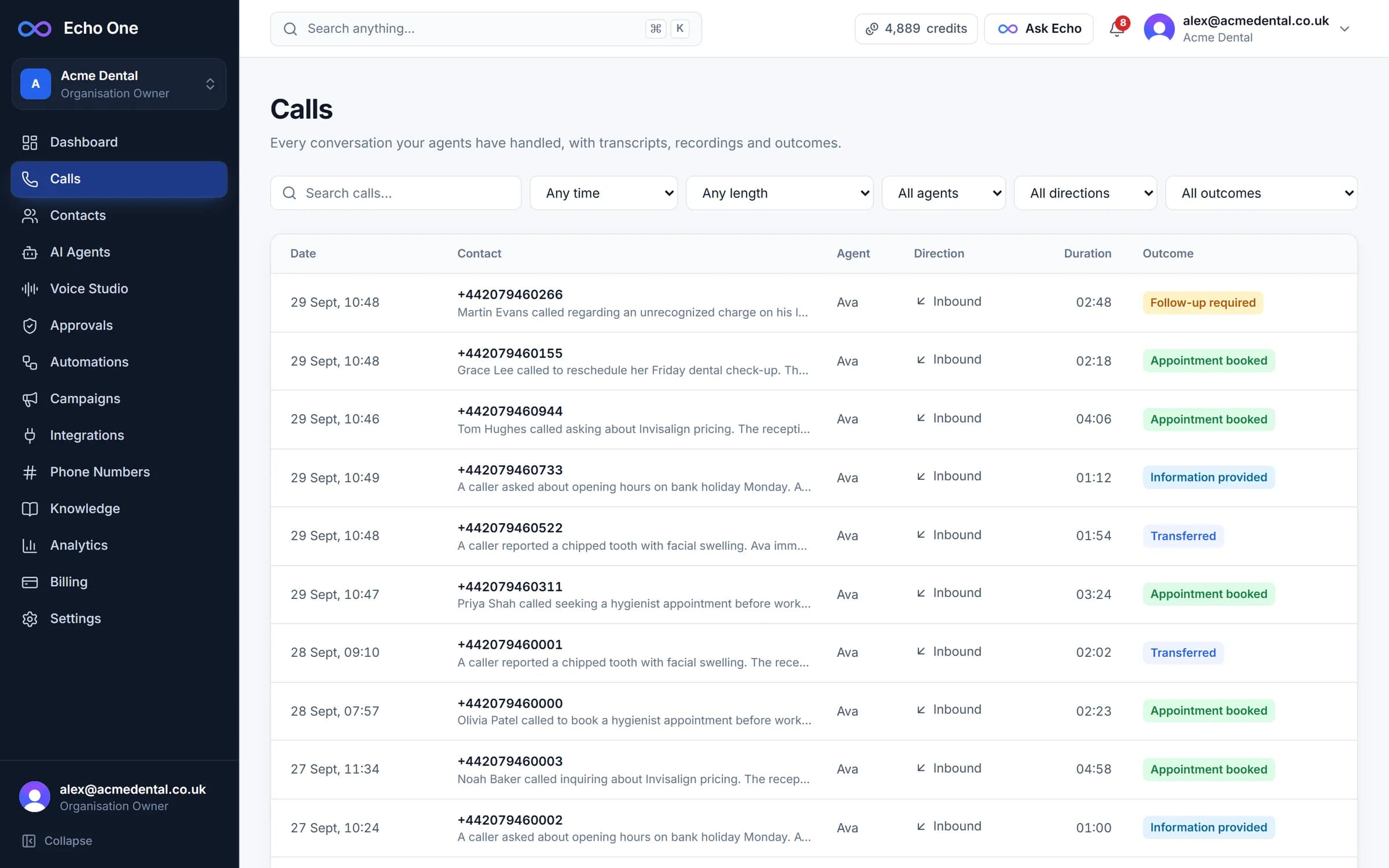1389x868 pixels.
Task: Open the bottom sidebar alex@acmedental.co.uk profile
Action: [119, 797]
